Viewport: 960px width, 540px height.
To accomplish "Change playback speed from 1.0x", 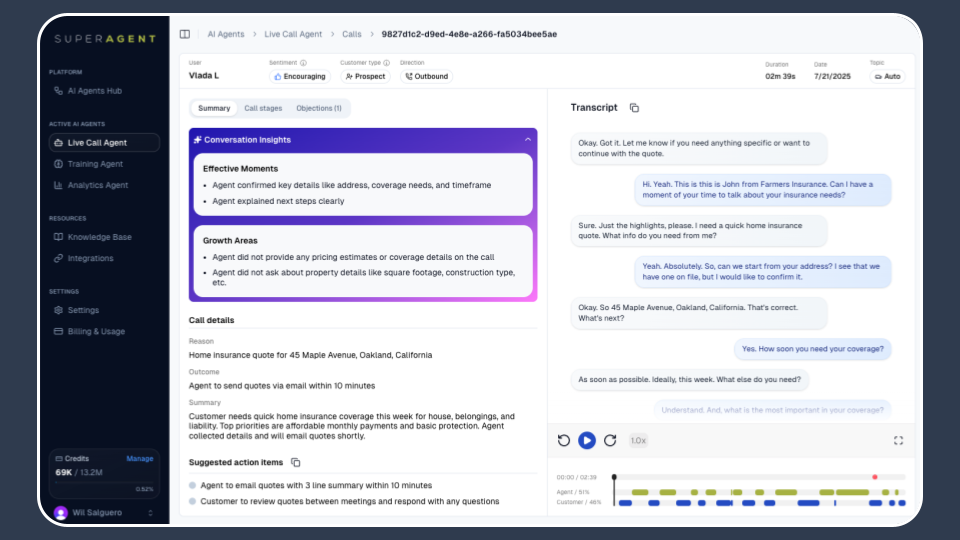I will 638,440.
